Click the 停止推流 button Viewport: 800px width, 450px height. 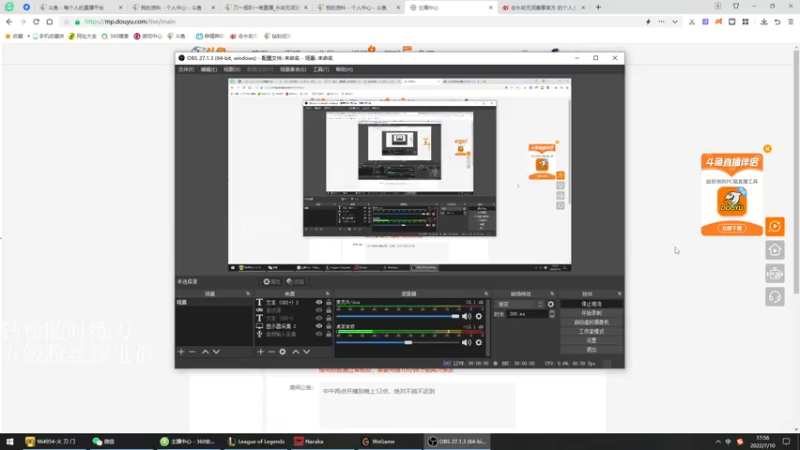pyautogui.click(x=591, y=304)
